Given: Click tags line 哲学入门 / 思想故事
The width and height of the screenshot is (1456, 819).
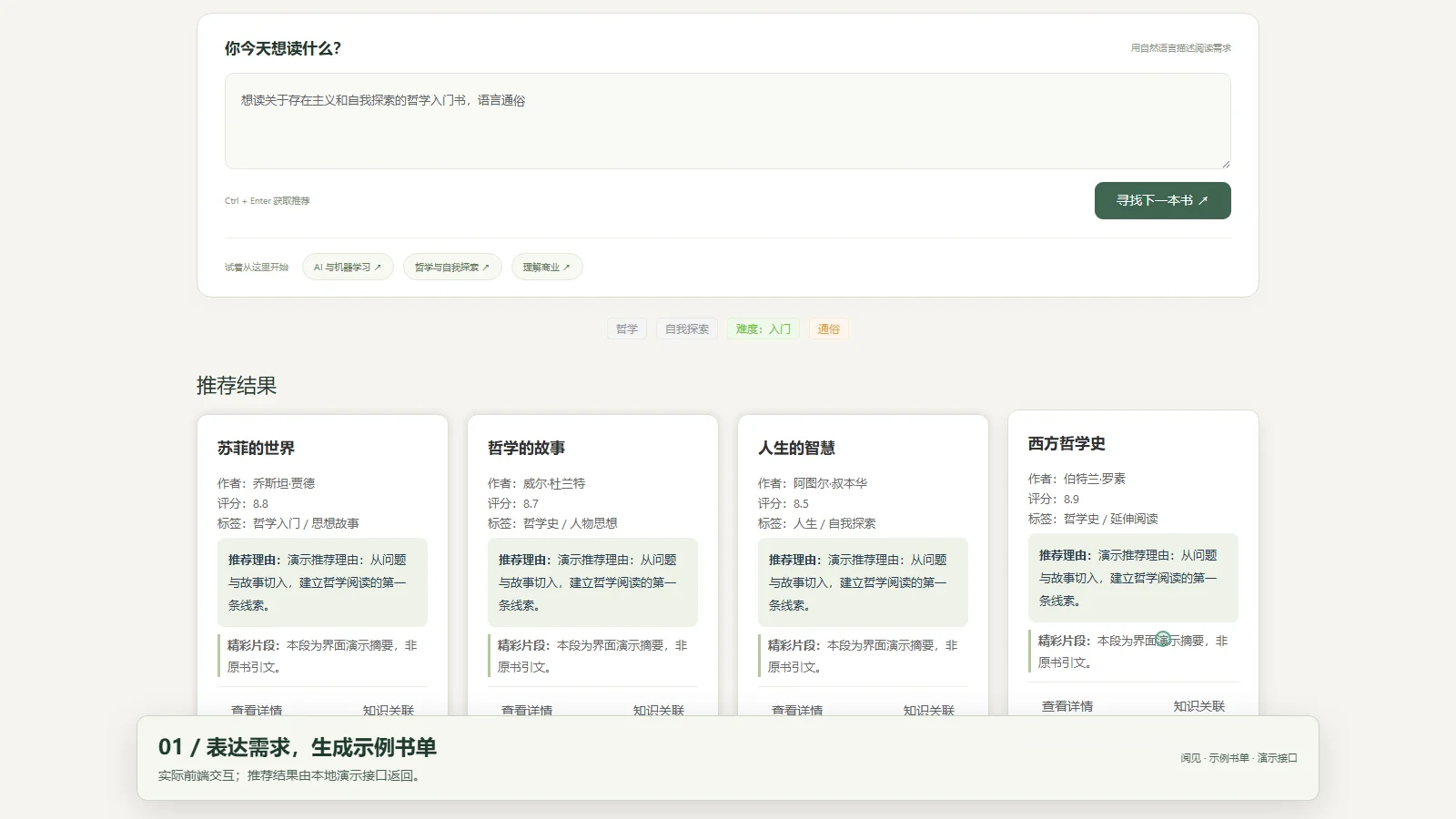Looking at the screenshot, I should (x=288, y=523).
